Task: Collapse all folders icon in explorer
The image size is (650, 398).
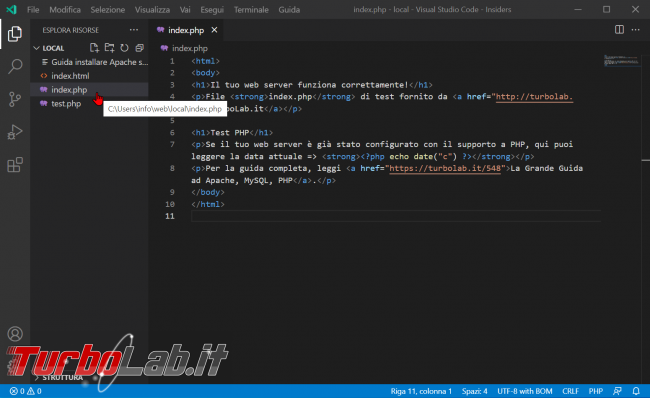Action: 140,48
